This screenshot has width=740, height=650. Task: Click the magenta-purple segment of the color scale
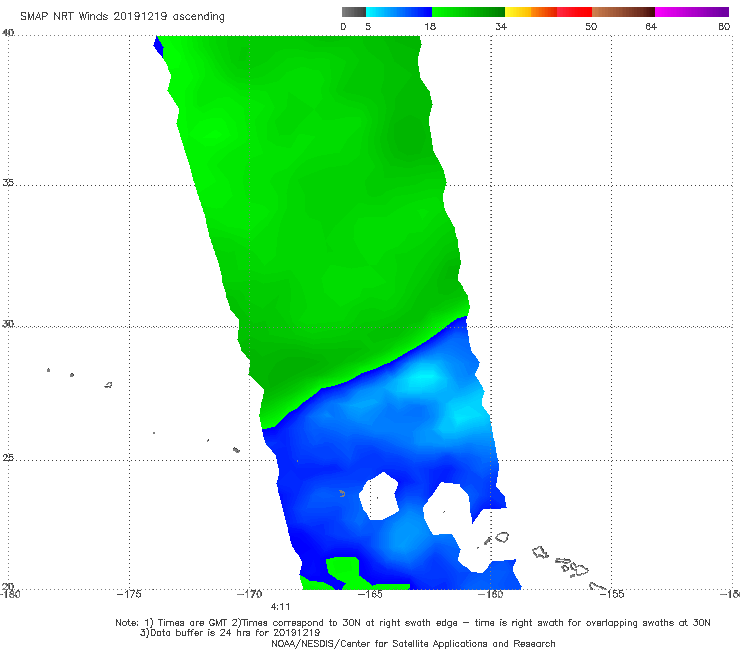(692, 12)
